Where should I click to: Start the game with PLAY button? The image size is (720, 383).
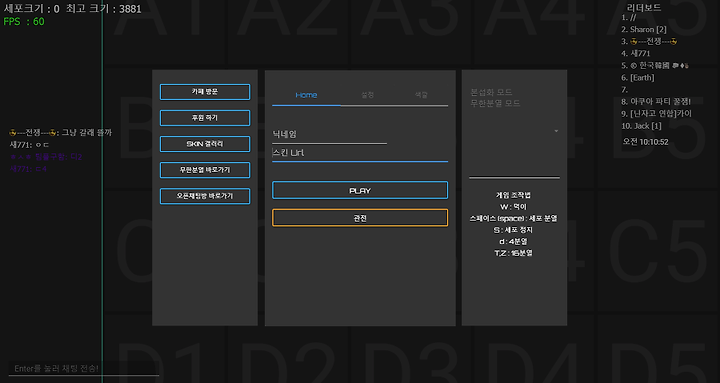point(360,190)
